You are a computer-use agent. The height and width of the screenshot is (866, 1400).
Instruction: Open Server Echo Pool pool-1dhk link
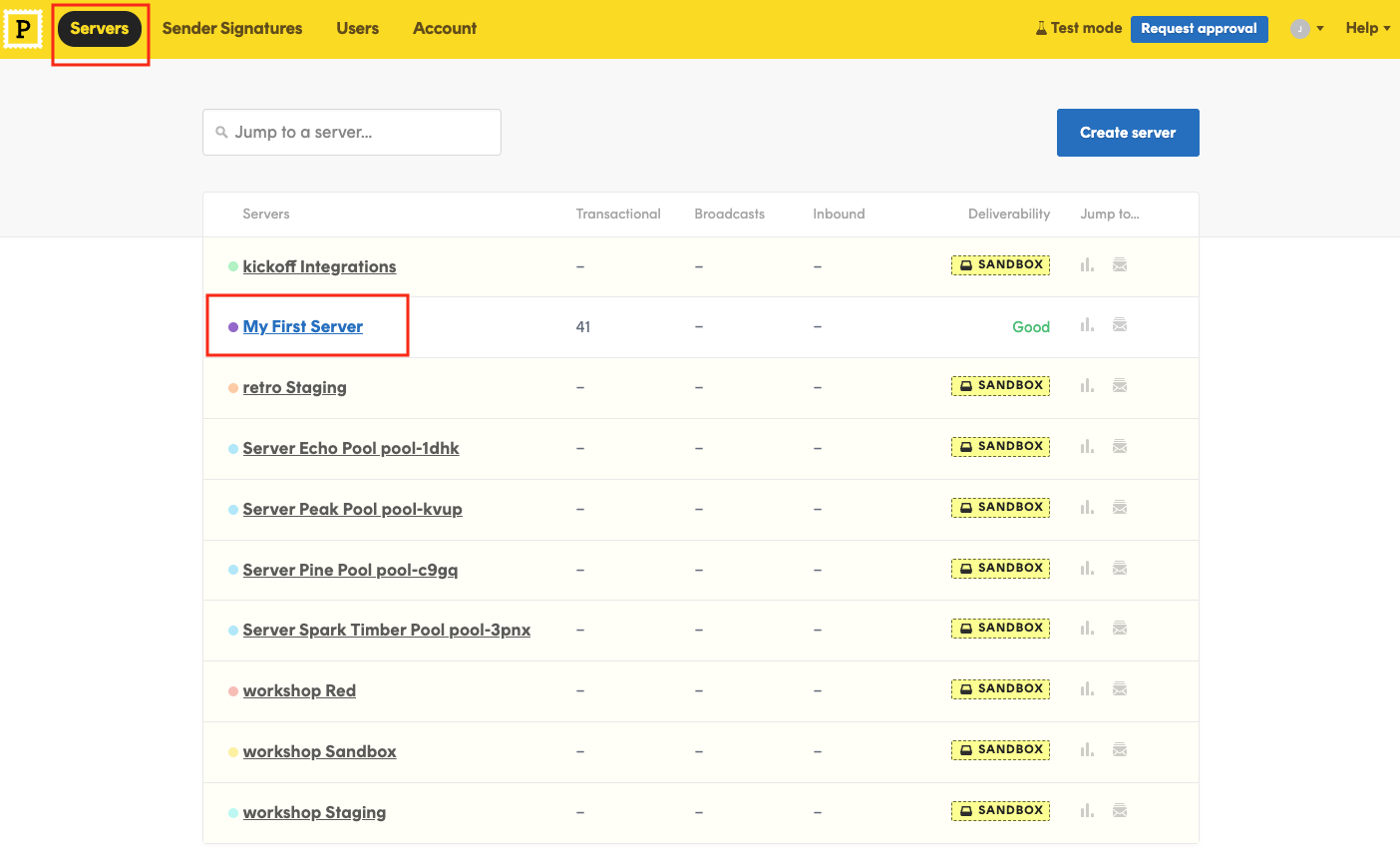tap(351, 448)
